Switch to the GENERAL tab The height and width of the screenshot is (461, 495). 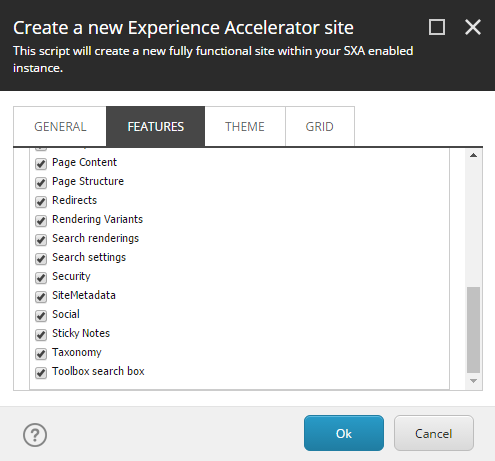point(60,127)
